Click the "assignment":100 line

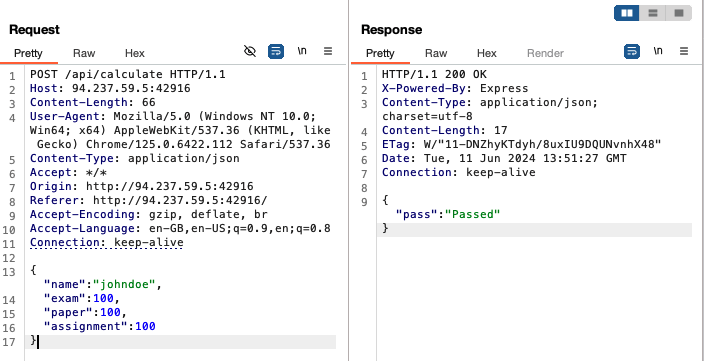point(99,326)
